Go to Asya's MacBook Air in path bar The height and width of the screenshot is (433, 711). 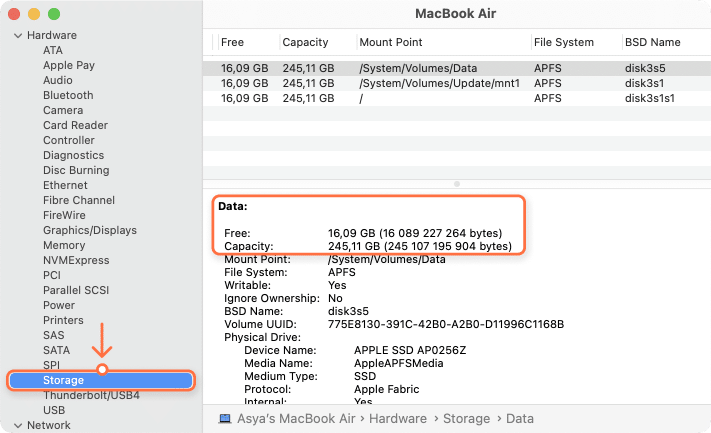(x=296, y=418)
